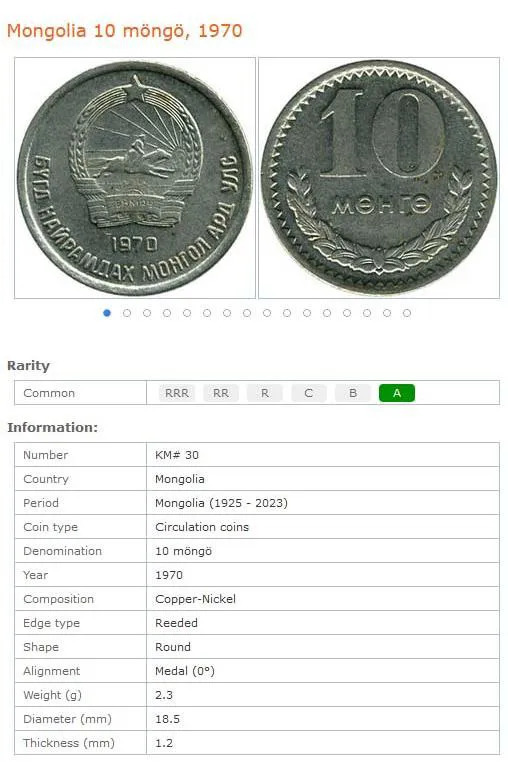508x762 pixels.
Task: Click the RRR rarity badge
Action: [x=176, y=393]
